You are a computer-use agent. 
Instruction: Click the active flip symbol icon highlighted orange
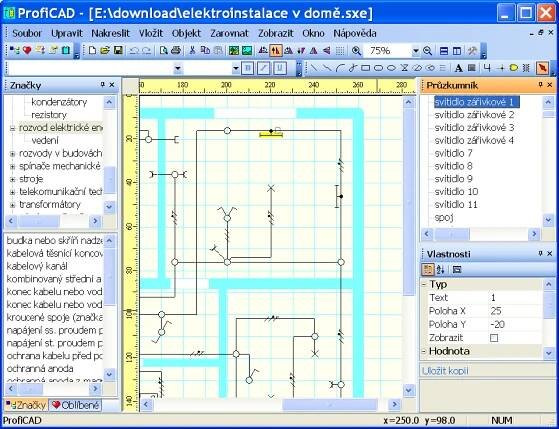275,51
